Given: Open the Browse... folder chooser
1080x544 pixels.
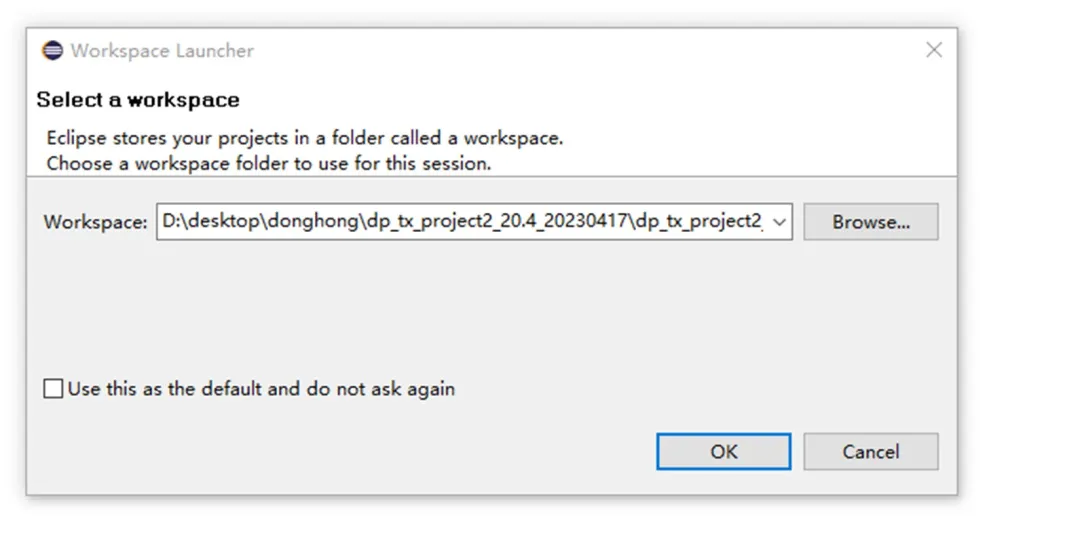Looking at the screenshot, I should click(870, 222).
